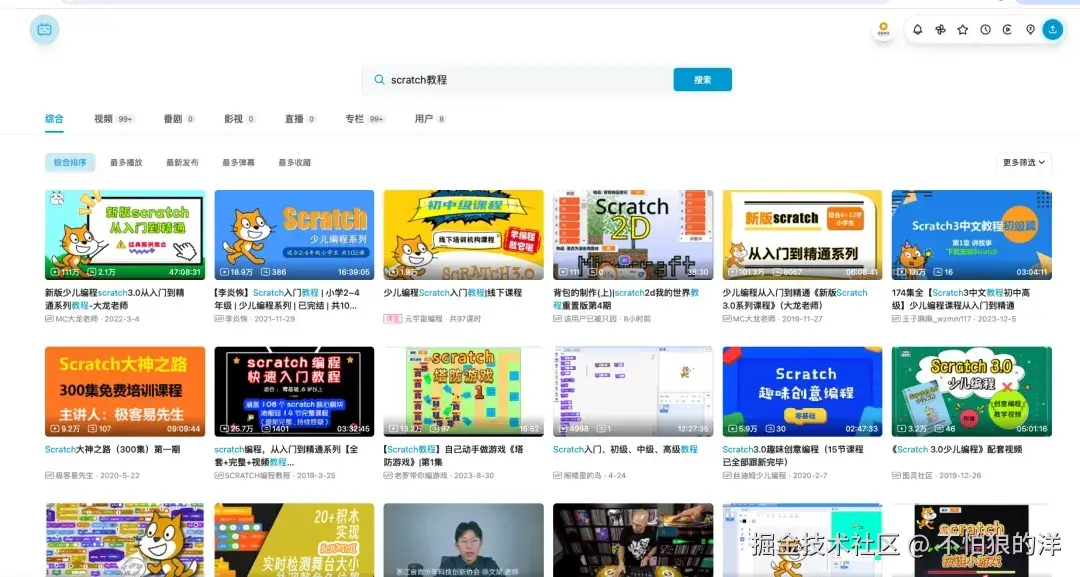
Task: Open the notifications bell icon
Action: [x=917, y=29]
